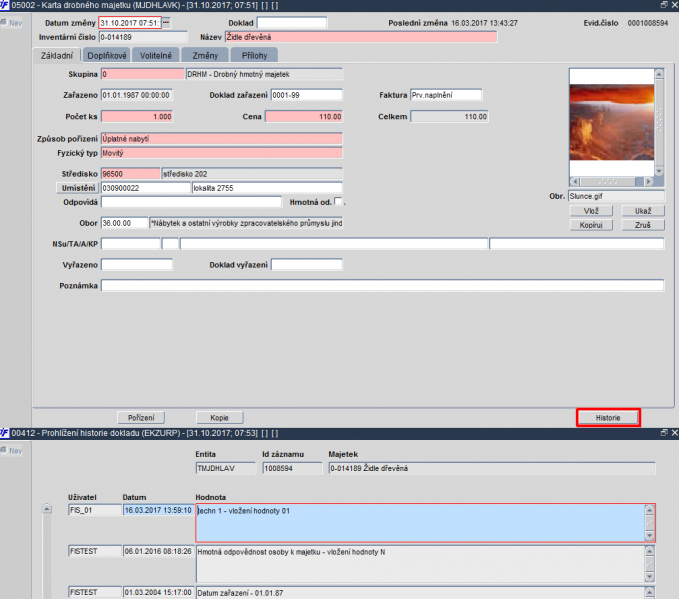Click the Obr. filename field Slunce.gif

tap(616, 196)
